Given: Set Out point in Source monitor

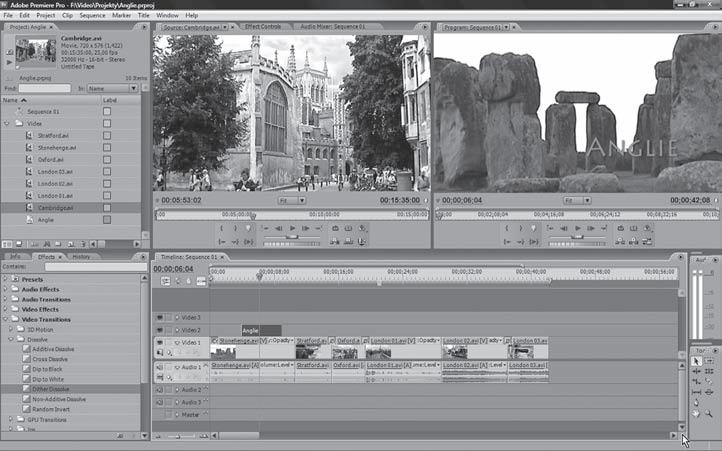Looking at the screenshot, I should click(x=235, y=228).
